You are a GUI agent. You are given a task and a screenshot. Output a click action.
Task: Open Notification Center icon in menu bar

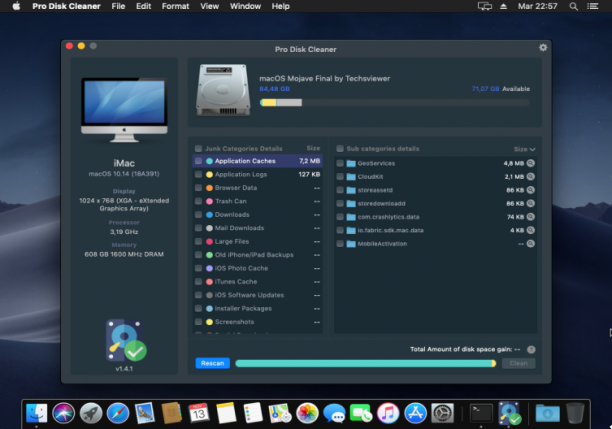tap(592, 6)
